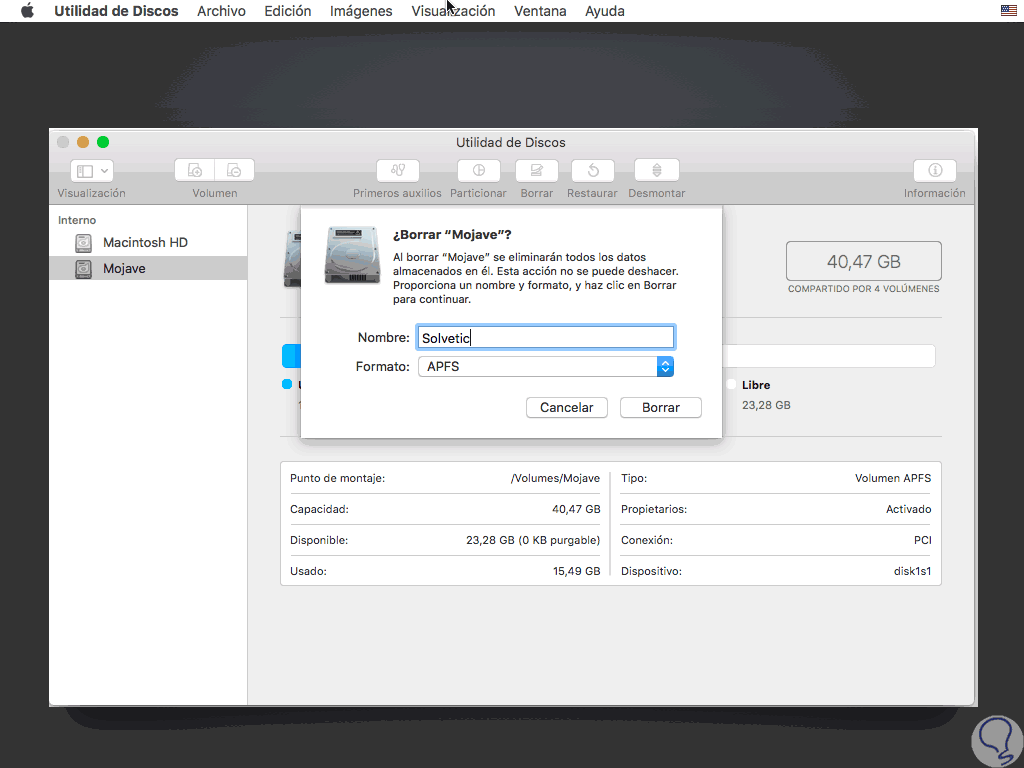The height and width of the screenshot is (768, 1024).
Task: Click the Borrar toolbar icon
Action: (x=537, y=170)
